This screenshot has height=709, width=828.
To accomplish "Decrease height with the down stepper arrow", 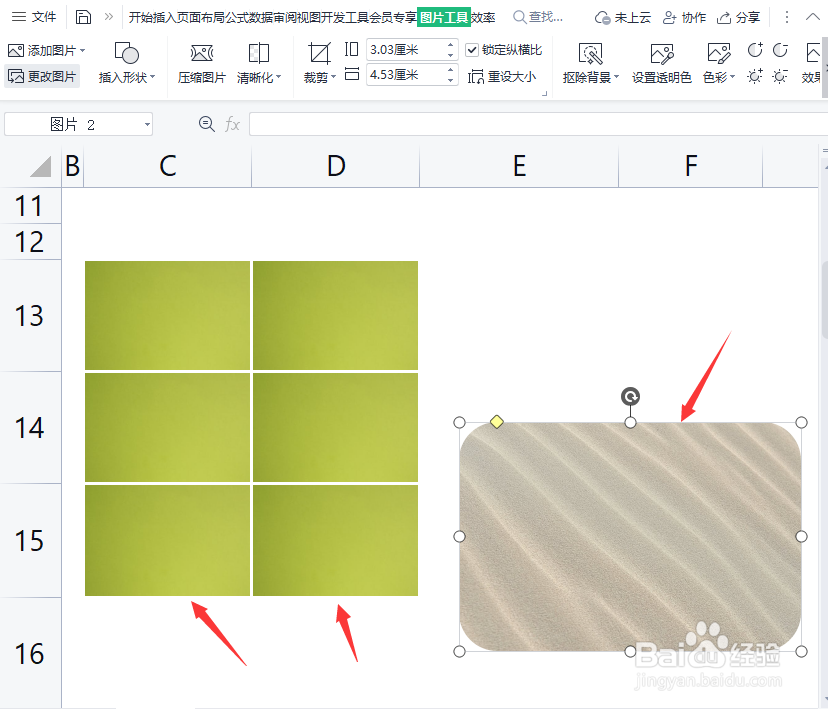I will pos(450,55).
